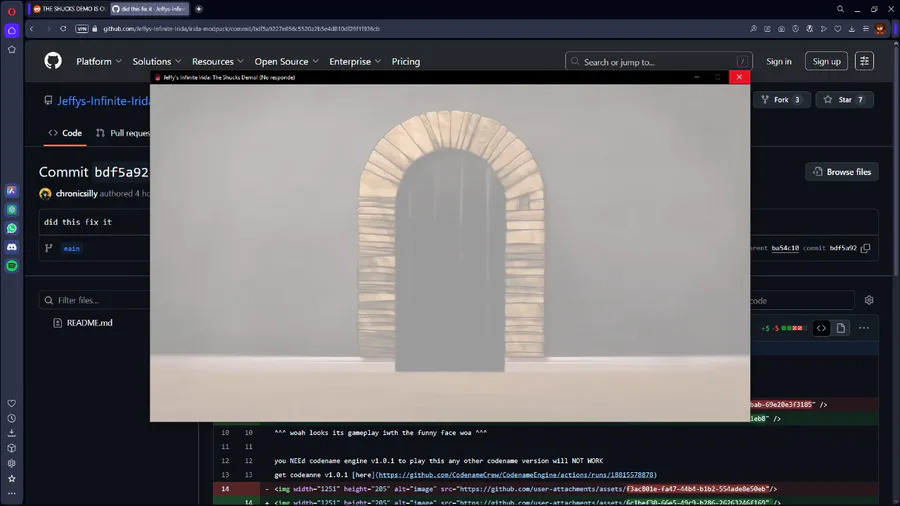Switch to the Code tab
Image resolution: width=900 pixels, height=506 pixels.
[x=65, y=133]
